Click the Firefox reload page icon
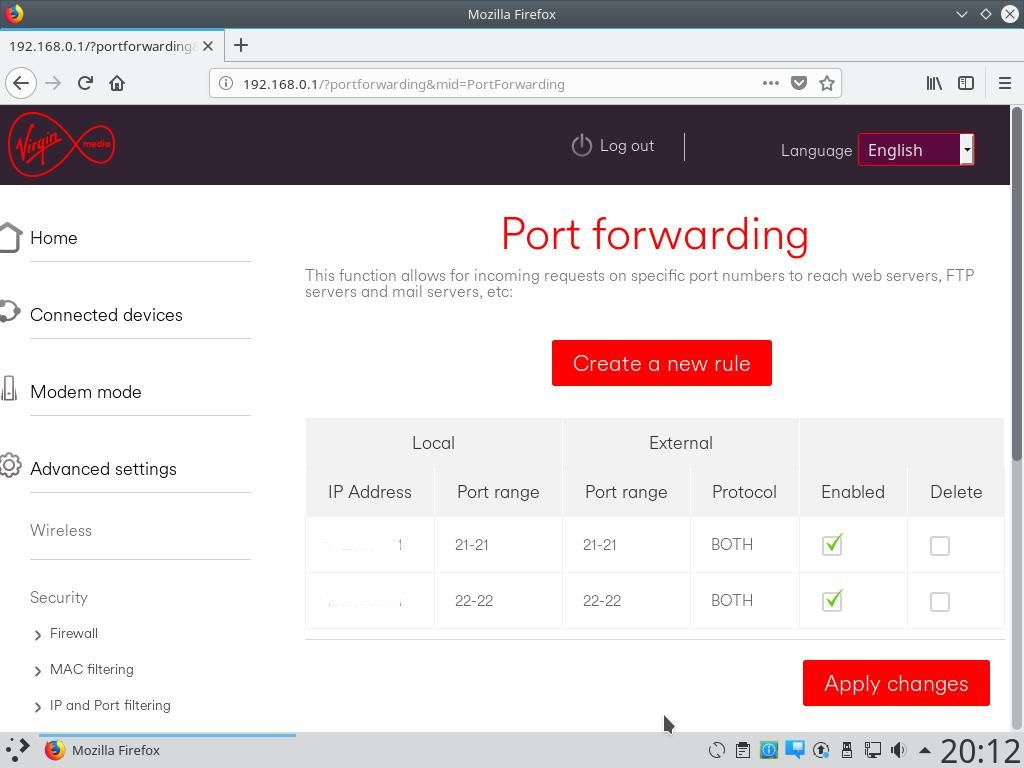The height and width of the screenshot is (768, 1024). click(85, 83)
